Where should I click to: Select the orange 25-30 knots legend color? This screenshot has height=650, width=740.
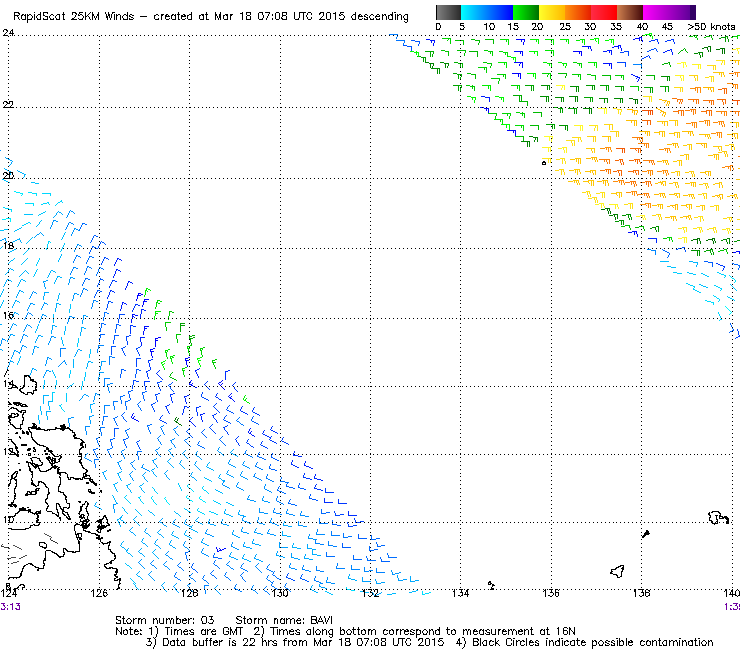578,12
